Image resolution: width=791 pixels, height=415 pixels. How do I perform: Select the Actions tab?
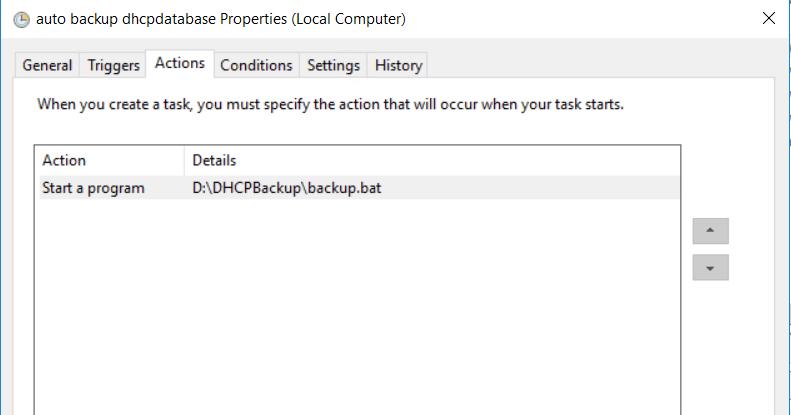click(x=180, y=63)
